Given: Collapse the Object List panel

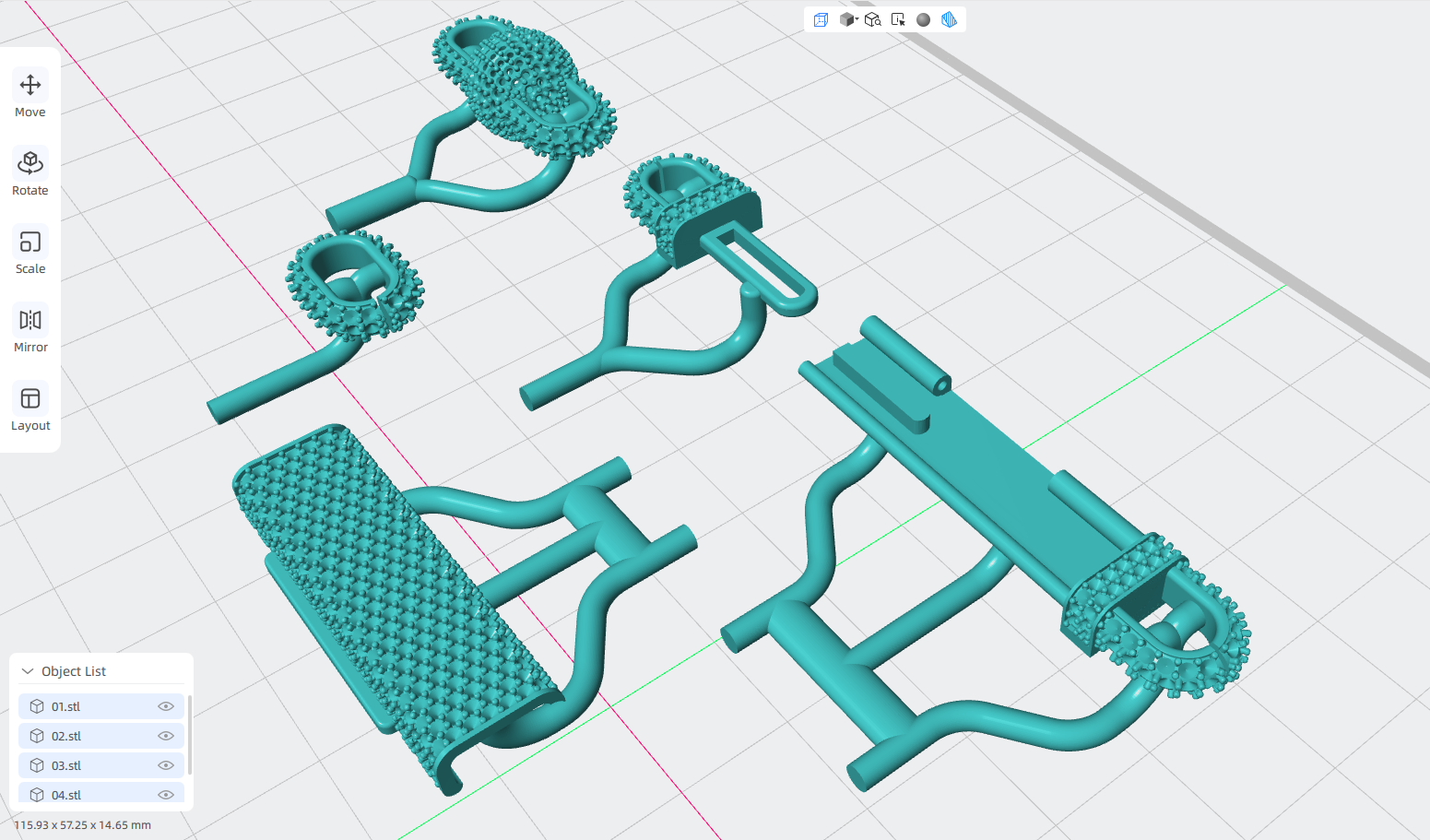Looking at the screenshot, I should tap(28, 671).
